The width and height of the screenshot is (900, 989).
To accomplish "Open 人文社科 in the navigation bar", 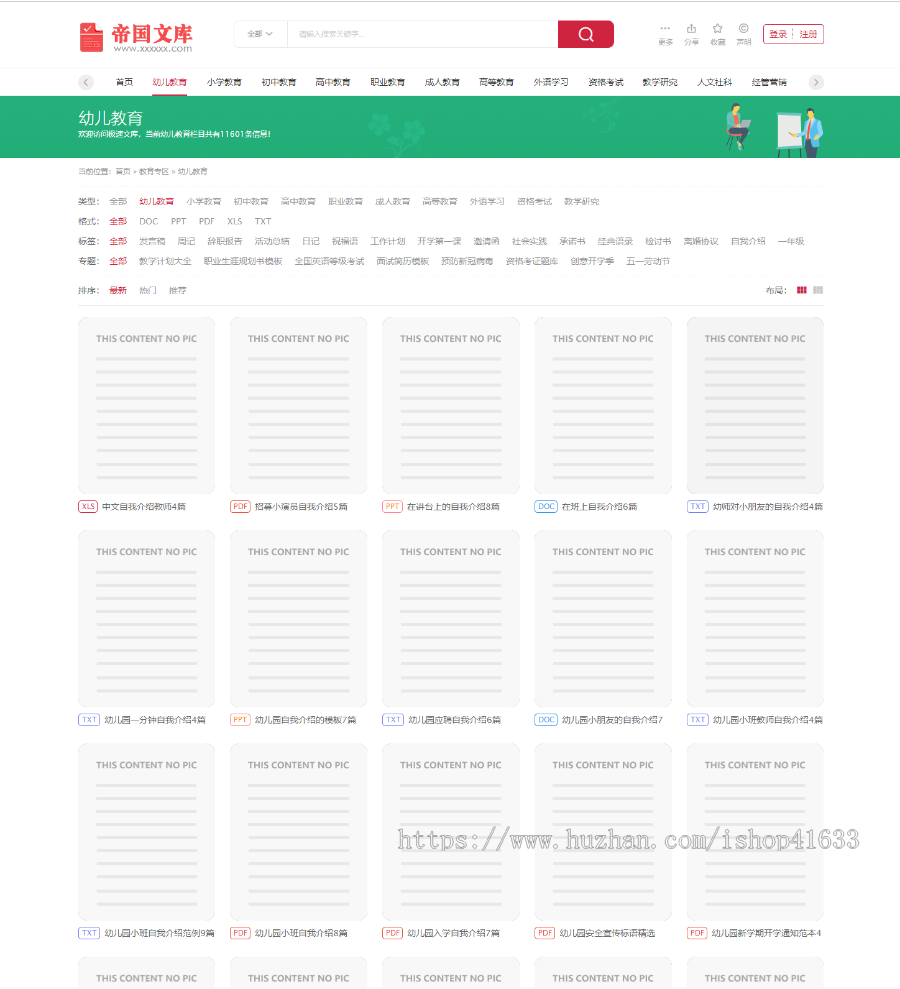I will pyautogui.click(x=714, y=82).
